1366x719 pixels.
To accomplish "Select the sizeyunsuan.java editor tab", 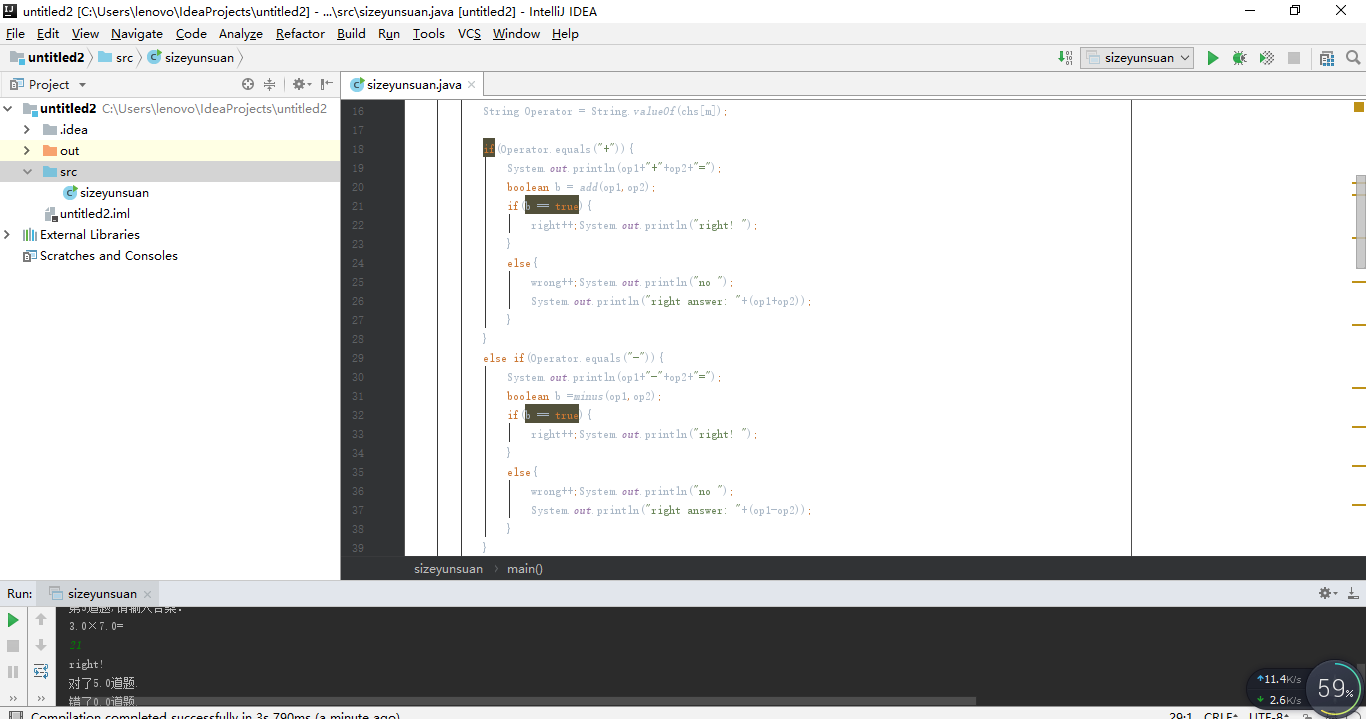I will (414, 85).
